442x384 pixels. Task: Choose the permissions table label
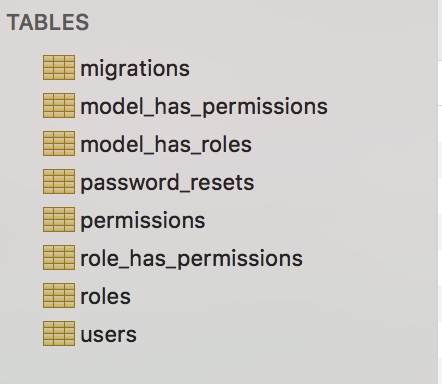point(143,221)
